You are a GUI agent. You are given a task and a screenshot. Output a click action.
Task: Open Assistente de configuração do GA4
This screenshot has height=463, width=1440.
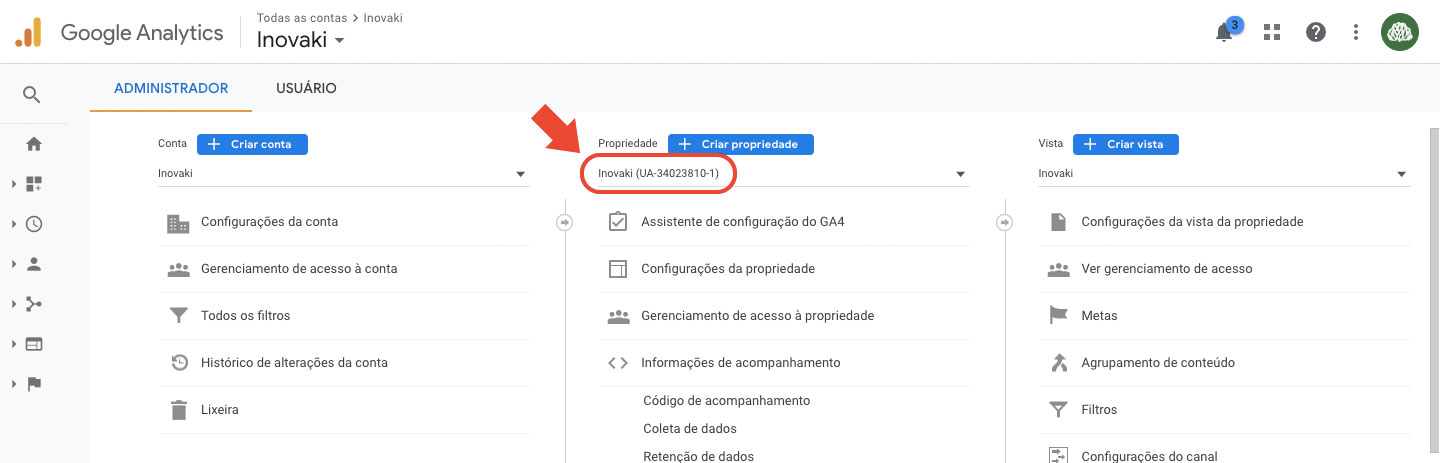pyautogui.click(x=742, y=222)
